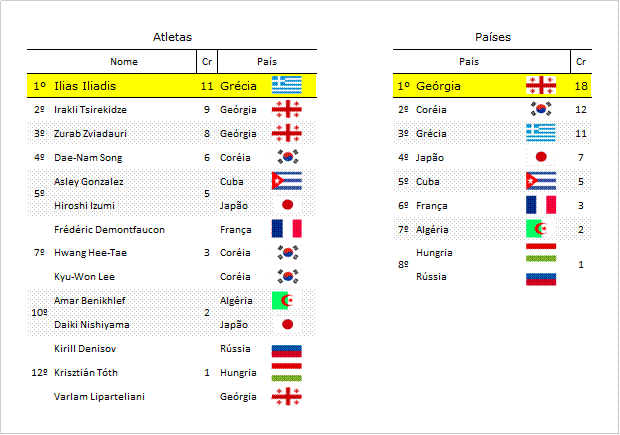Select the Korea flag in Países table

pos(541,109)
